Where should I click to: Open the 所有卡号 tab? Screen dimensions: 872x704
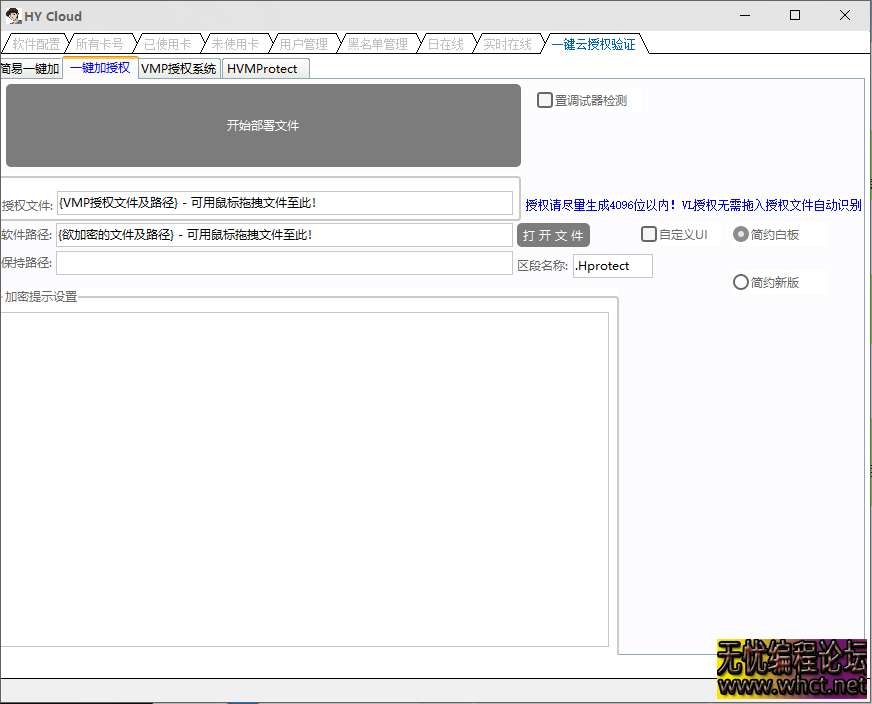tap(100, 44)
